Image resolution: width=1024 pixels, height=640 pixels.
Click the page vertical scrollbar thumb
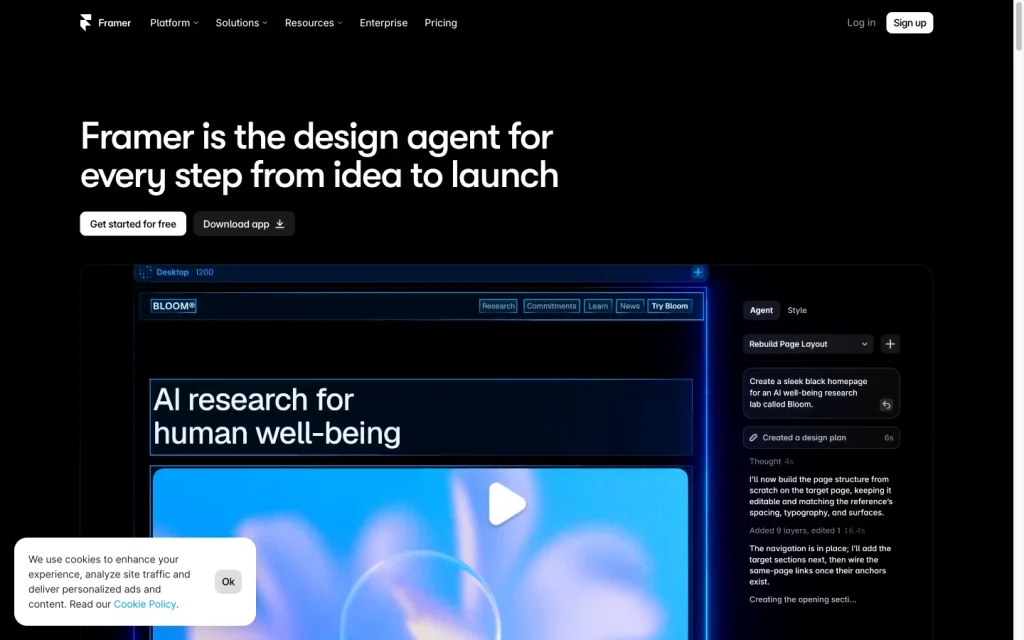(1018, 25)
